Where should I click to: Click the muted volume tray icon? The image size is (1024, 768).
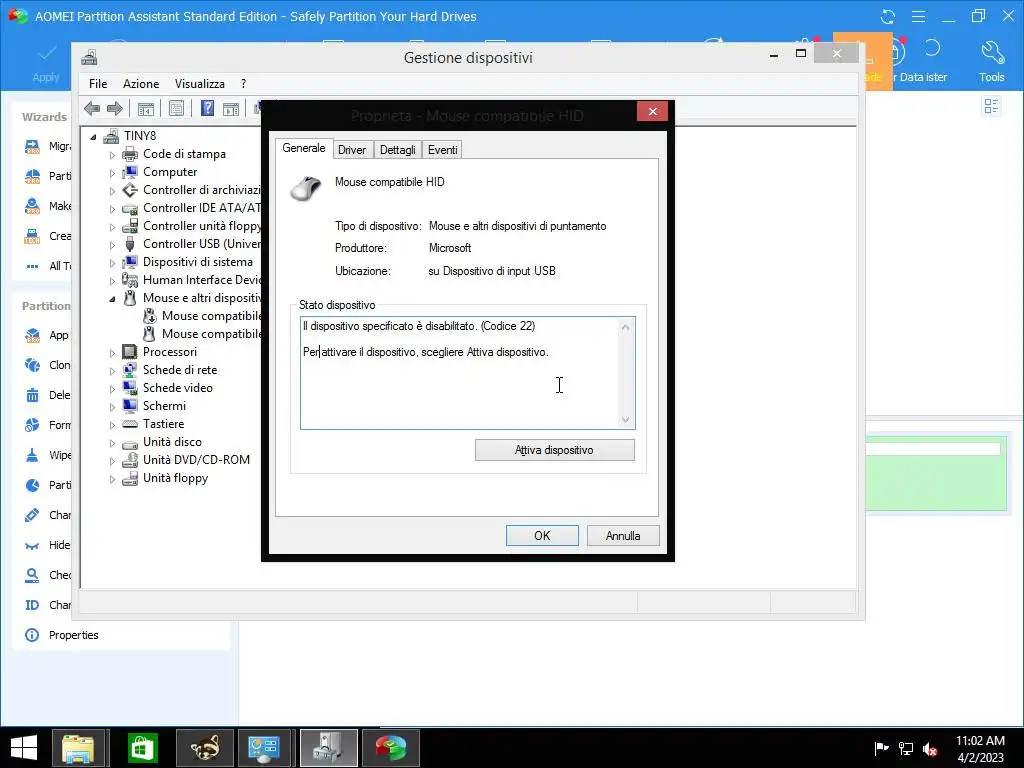click(930, 748)
